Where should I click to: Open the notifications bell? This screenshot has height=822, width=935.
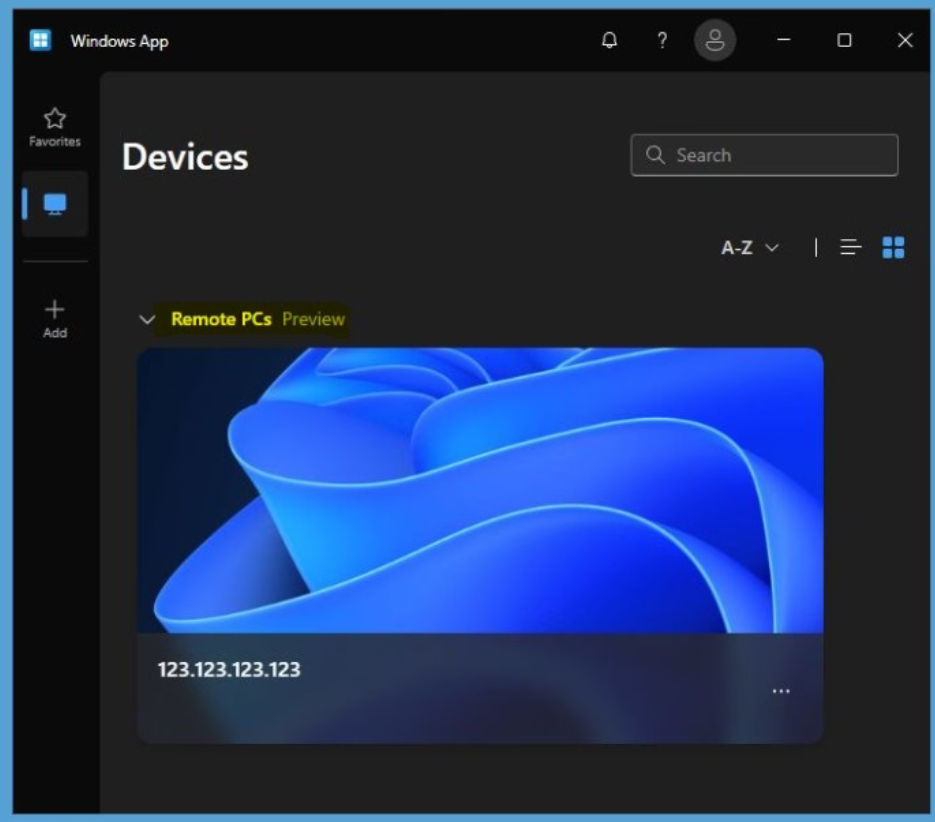(609, 41)
